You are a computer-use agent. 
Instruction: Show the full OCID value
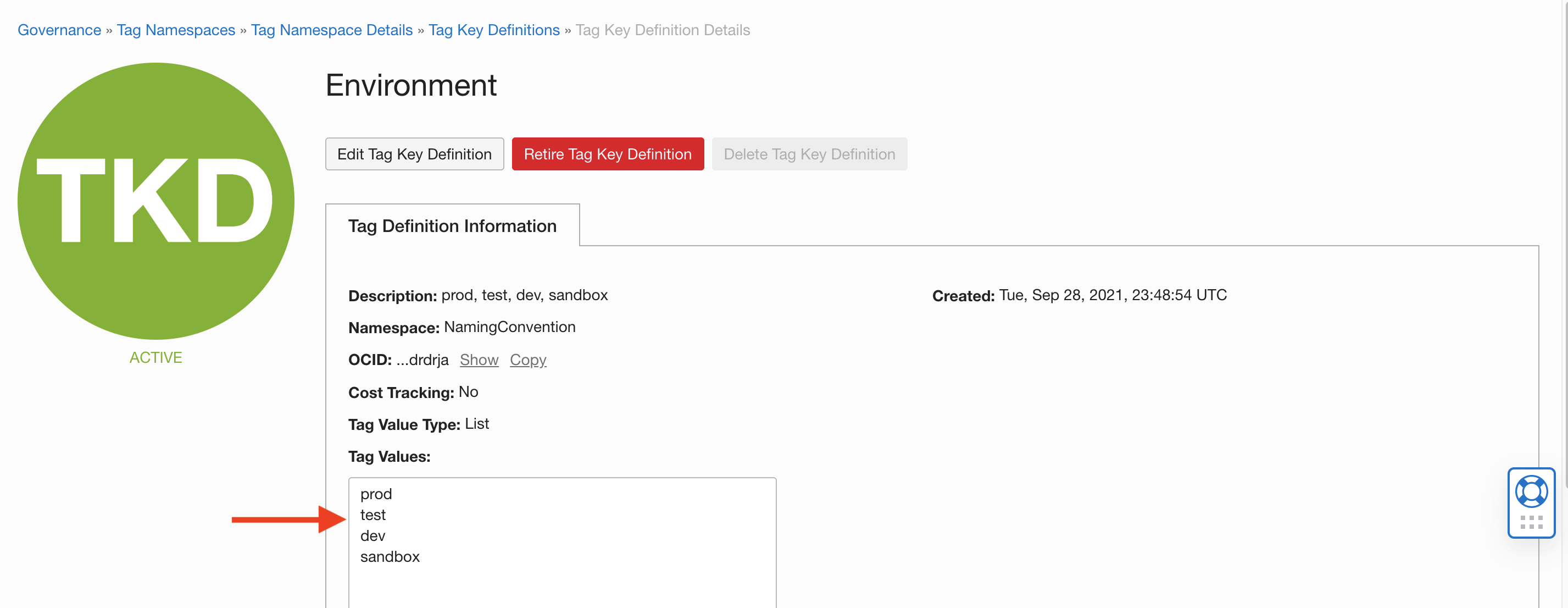(x=479, y=360)
